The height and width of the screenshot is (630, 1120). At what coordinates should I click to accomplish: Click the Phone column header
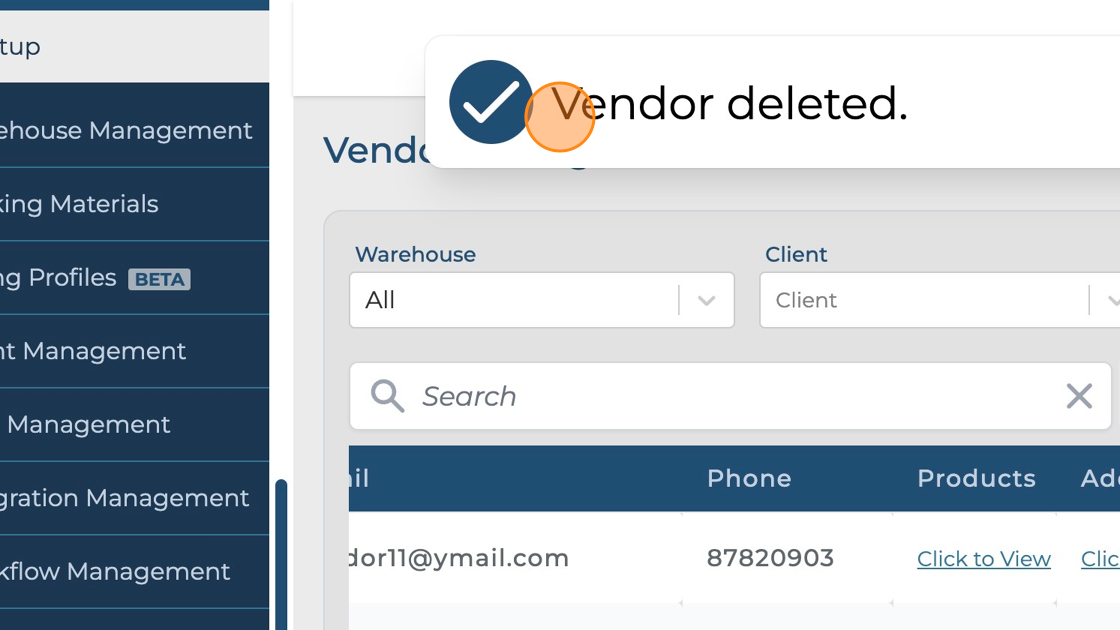pos(749,479)
